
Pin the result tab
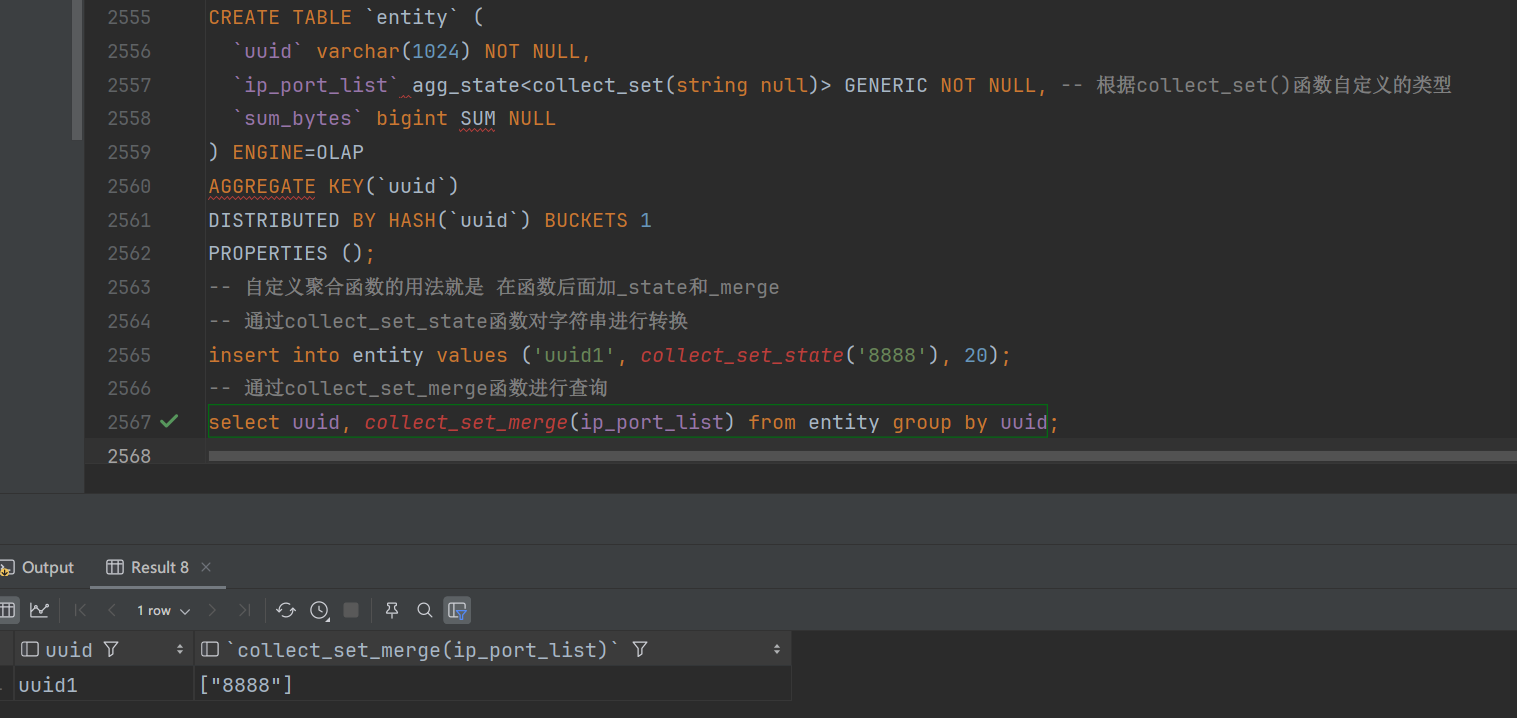click(392, 610)
